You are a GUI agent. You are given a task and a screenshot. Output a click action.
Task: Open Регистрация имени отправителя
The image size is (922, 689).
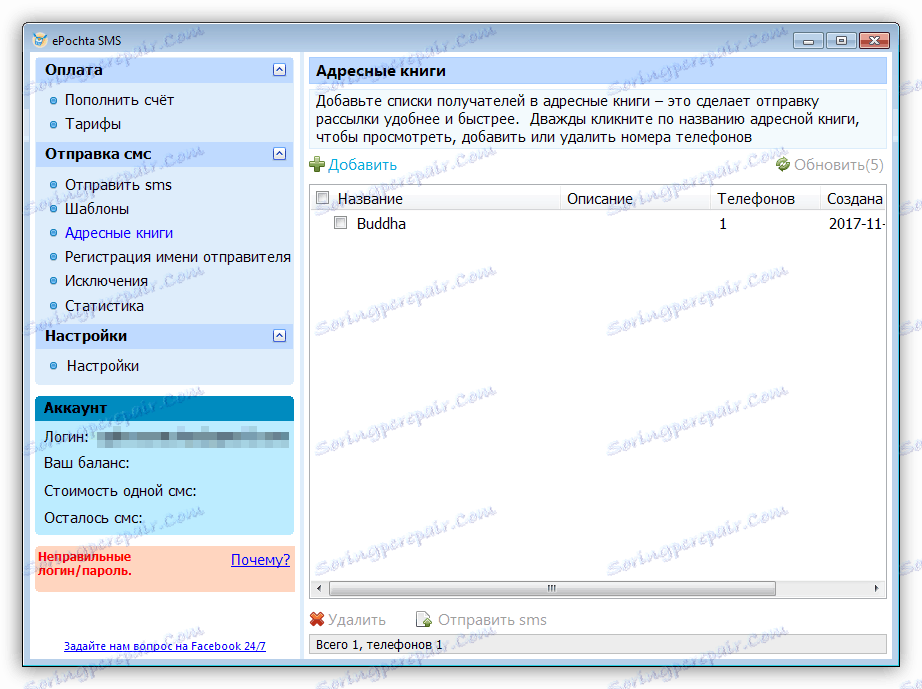tap(178, 257)
